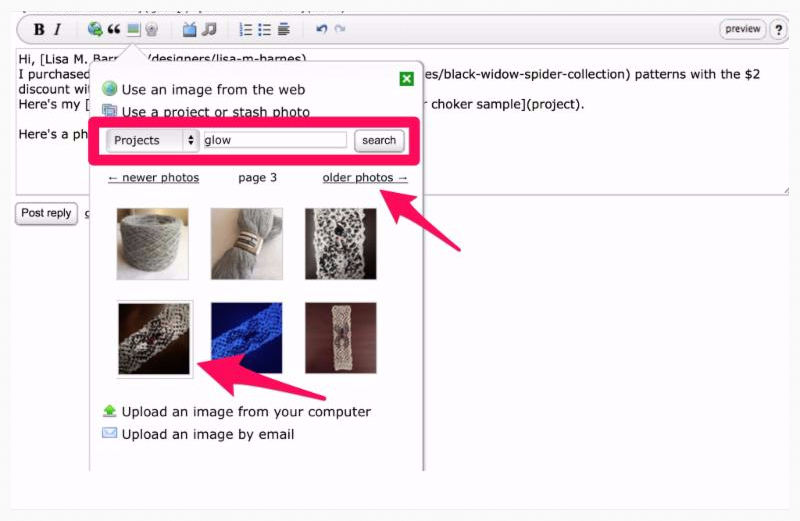Screen dimensions: 800x521
Task: Click the search field containing "glow"
Action: pos(275,140)
